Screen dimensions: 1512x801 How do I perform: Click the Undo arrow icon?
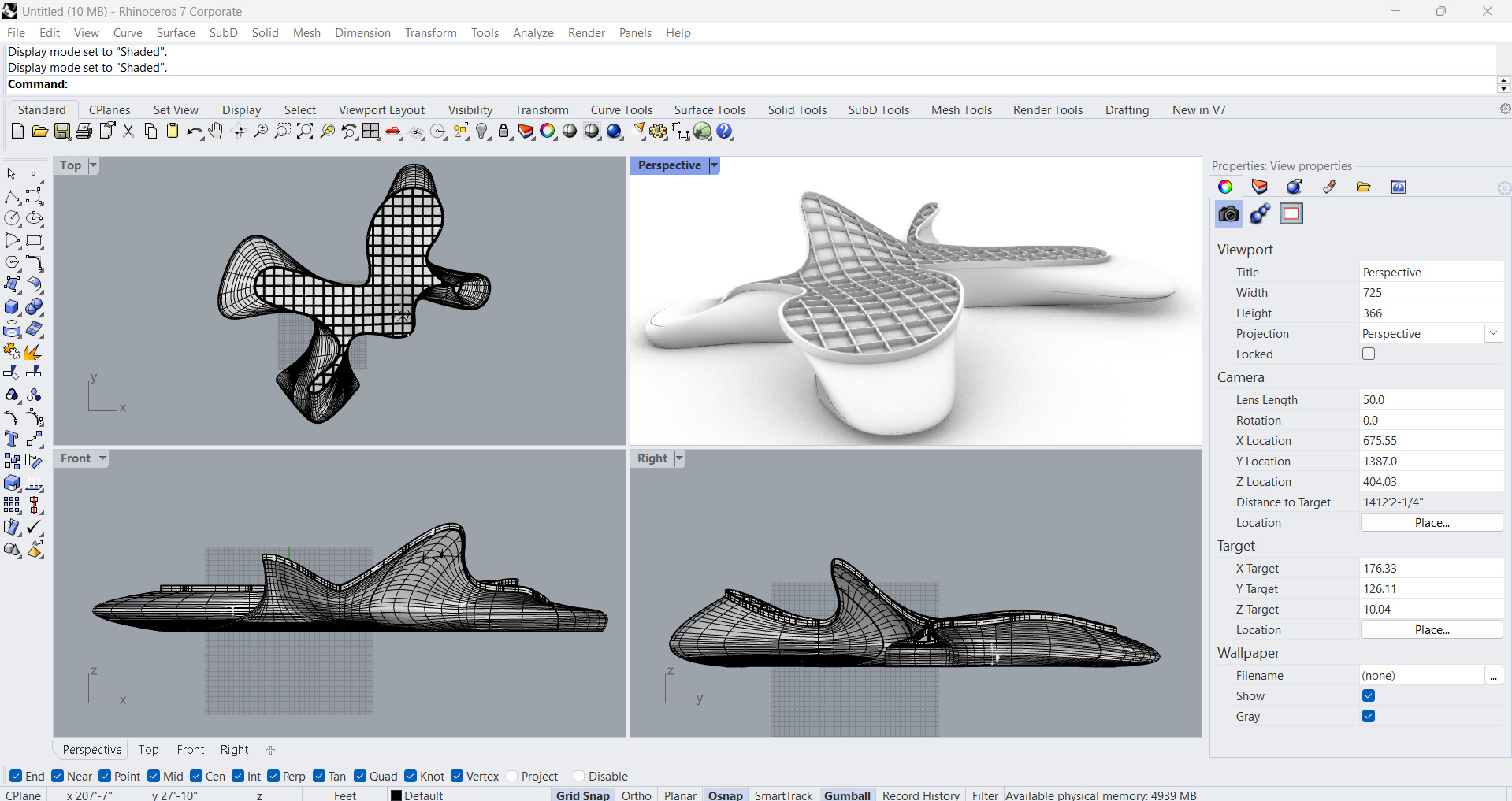point(194,132)
